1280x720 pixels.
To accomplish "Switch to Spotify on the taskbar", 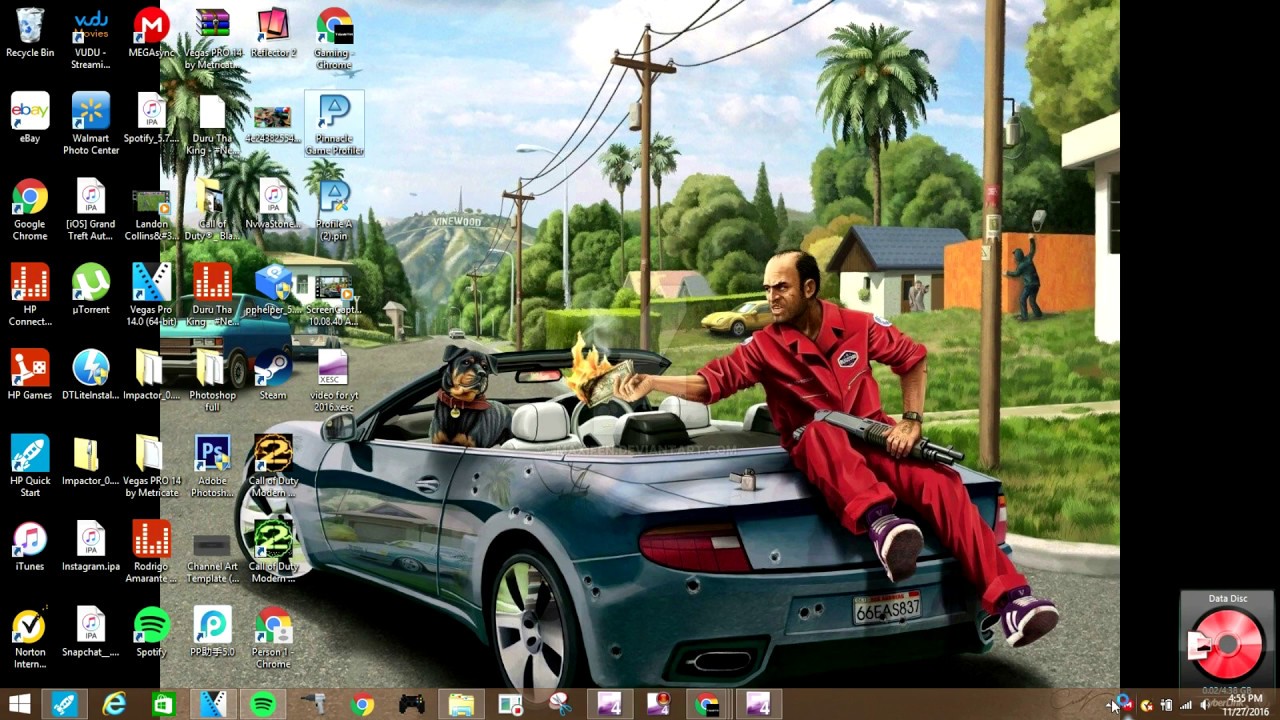I will tap(263, 704).
